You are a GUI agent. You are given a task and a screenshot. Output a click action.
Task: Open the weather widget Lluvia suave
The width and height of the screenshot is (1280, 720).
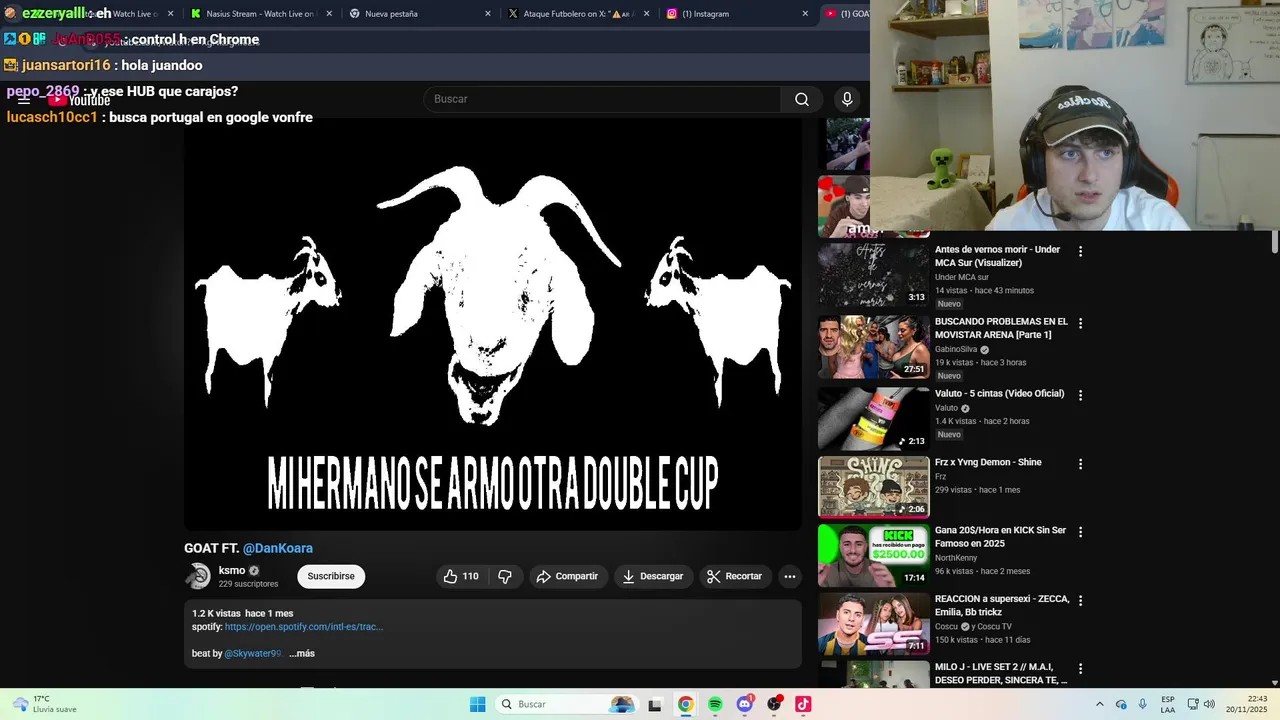pos(42,704)
